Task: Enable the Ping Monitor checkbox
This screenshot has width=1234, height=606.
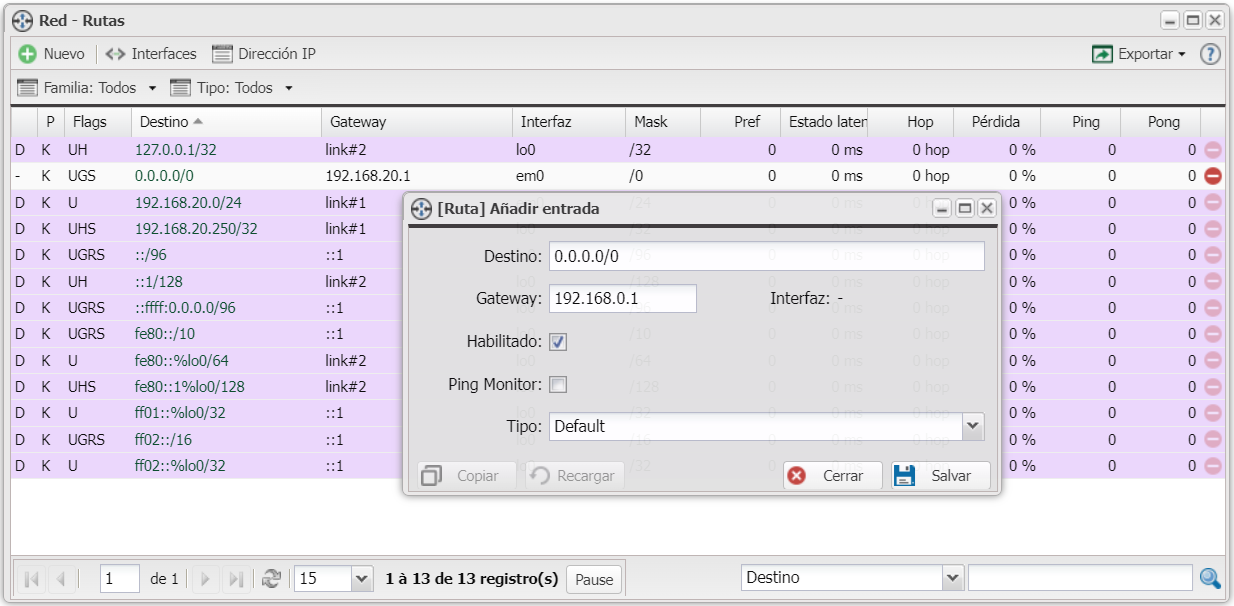Action: (x=558, y=384)
